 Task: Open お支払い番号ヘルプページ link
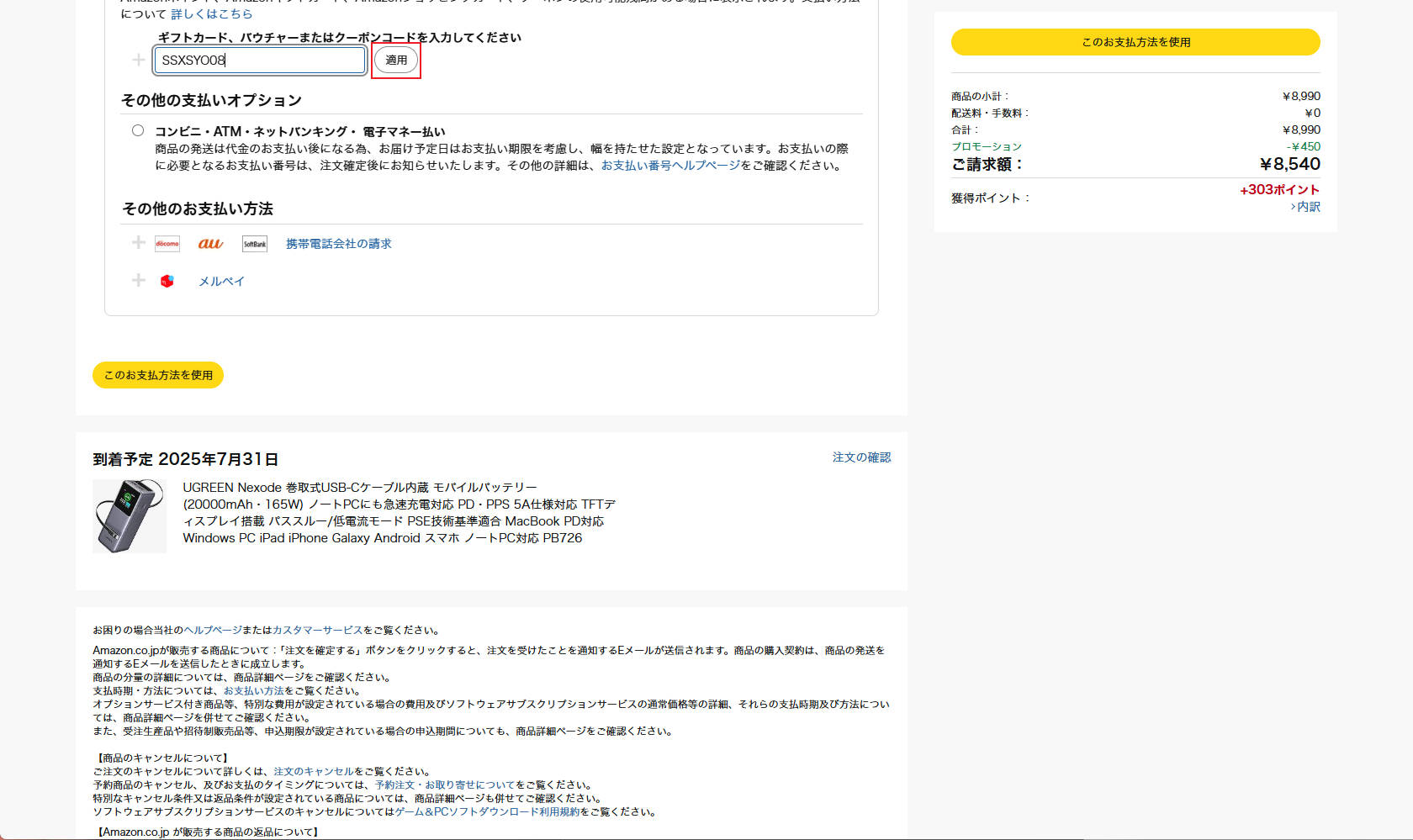[670, 165]
